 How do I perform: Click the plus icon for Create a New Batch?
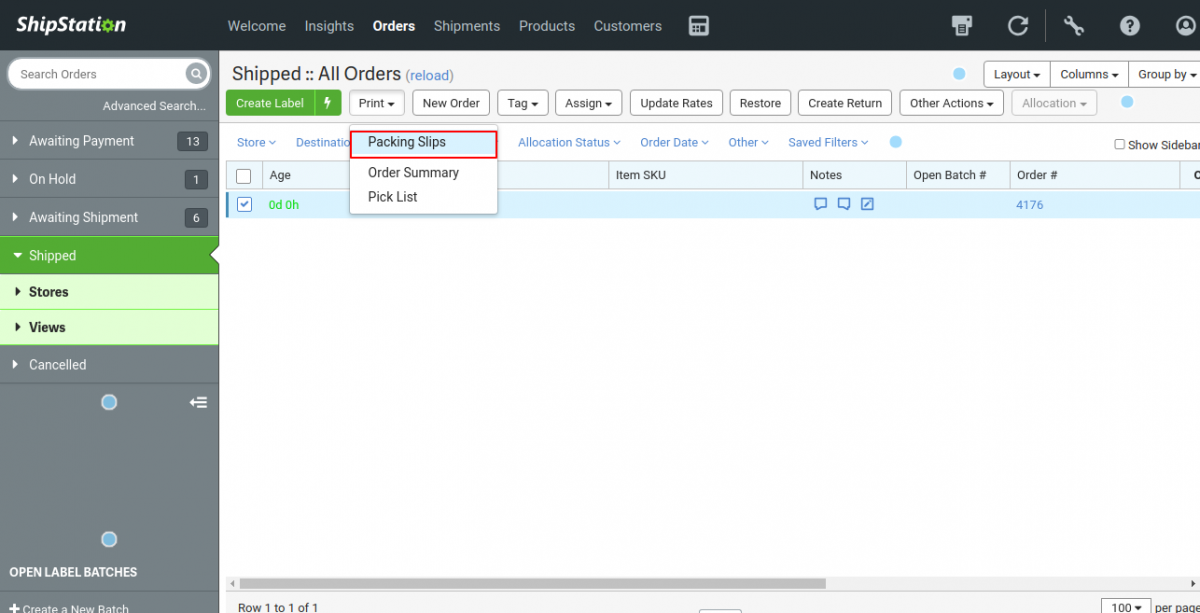14,608
